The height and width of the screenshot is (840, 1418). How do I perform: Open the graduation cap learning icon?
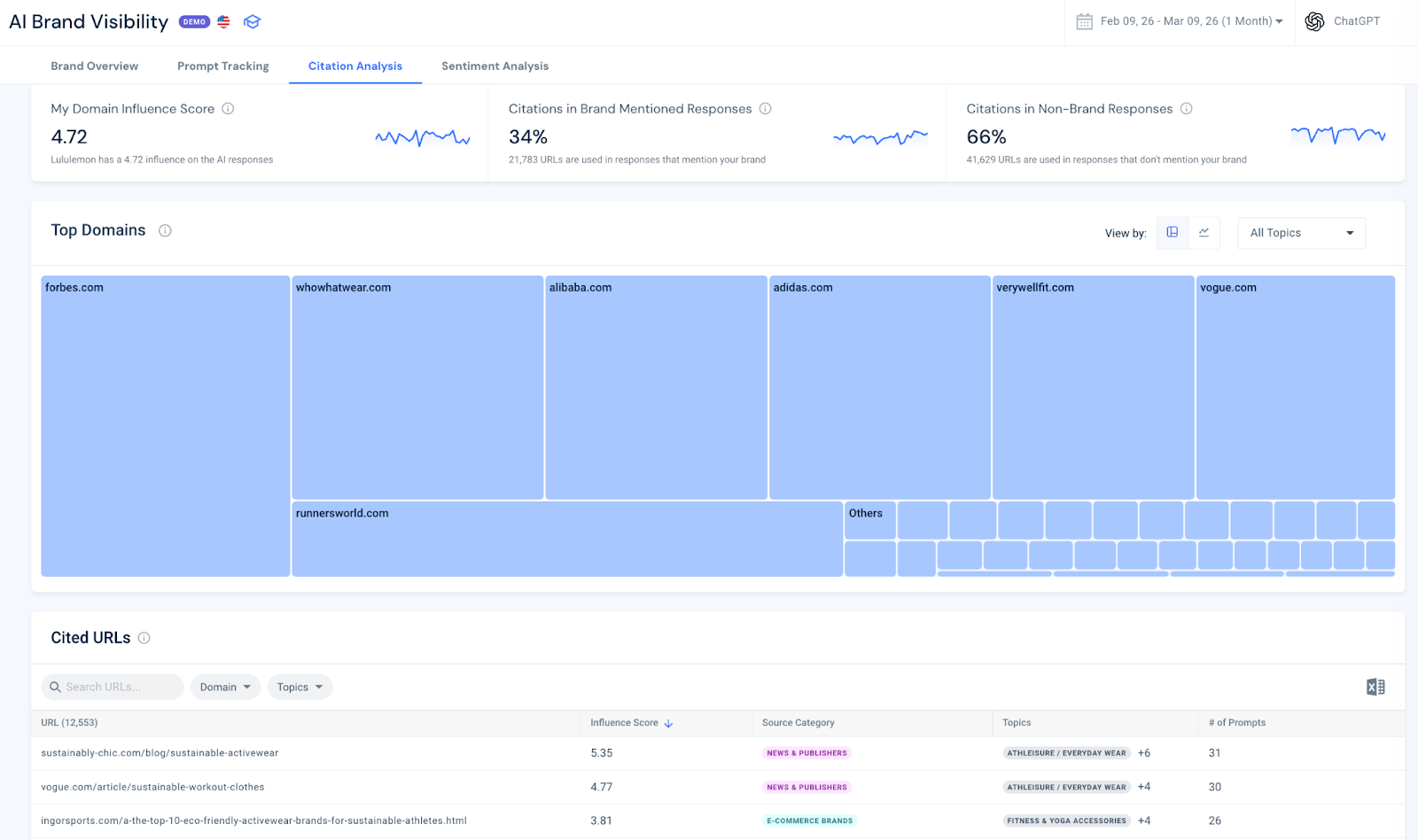[252, 22]
